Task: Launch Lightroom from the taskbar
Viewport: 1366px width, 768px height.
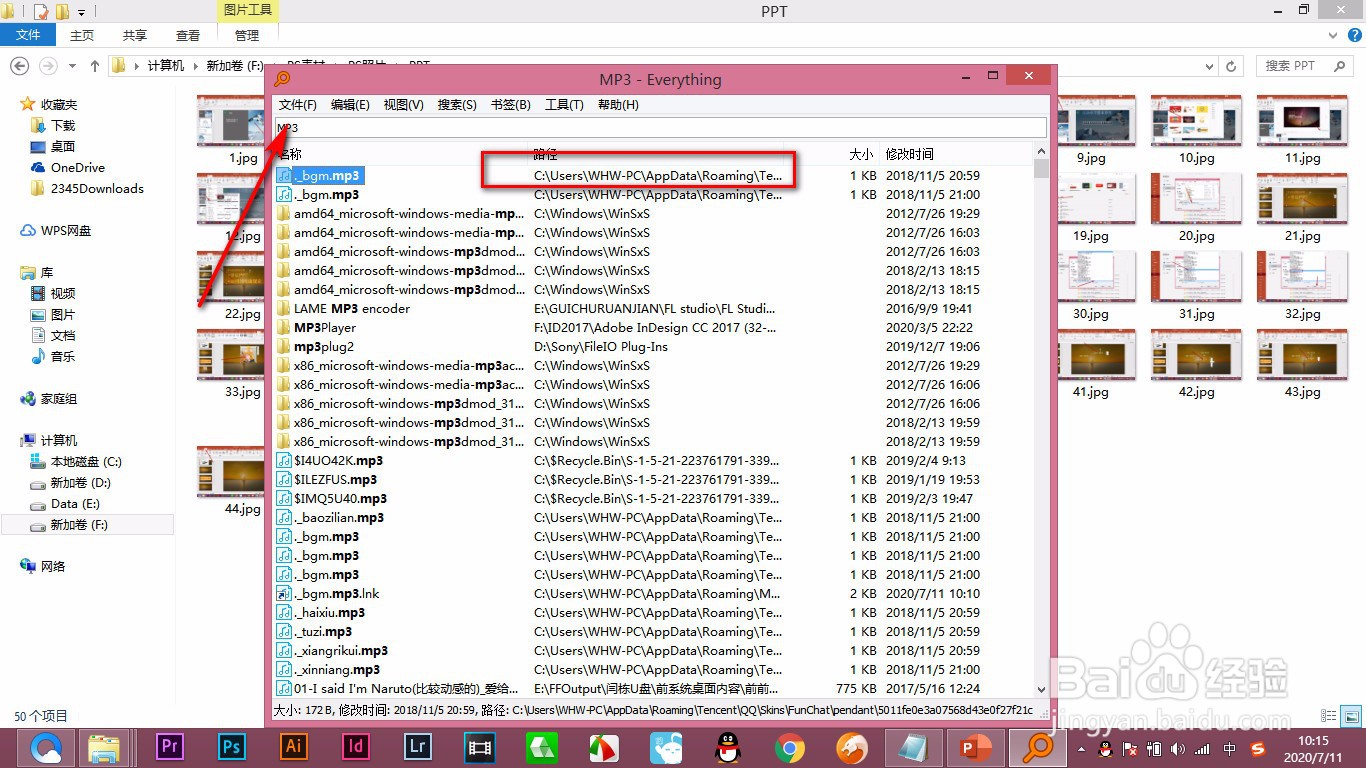Action: coord(418,747)
